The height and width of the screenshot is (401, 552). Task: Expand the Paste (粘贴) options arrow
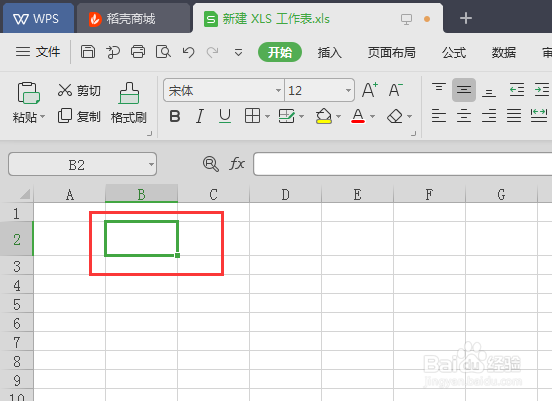tap(43, 117)
